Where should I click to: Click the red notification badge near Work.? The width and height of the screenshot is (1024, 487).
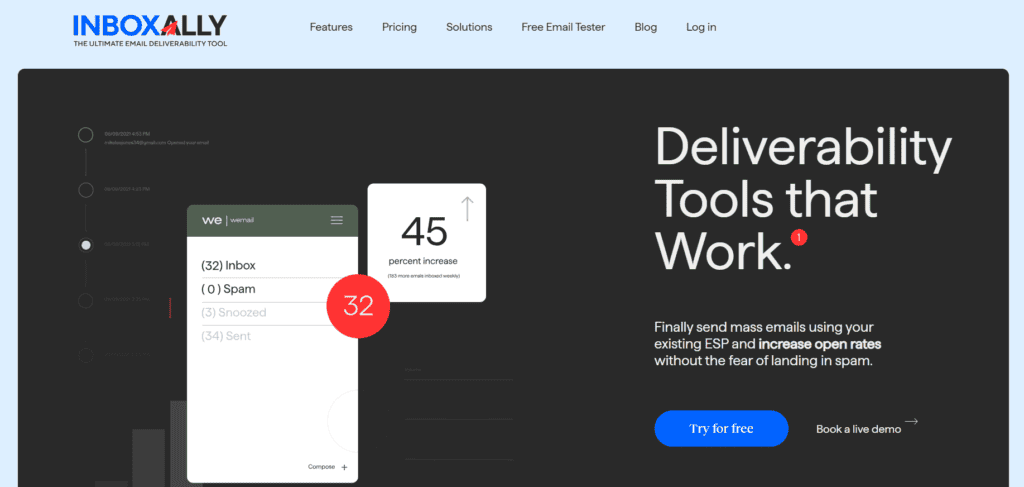(799, 237)
